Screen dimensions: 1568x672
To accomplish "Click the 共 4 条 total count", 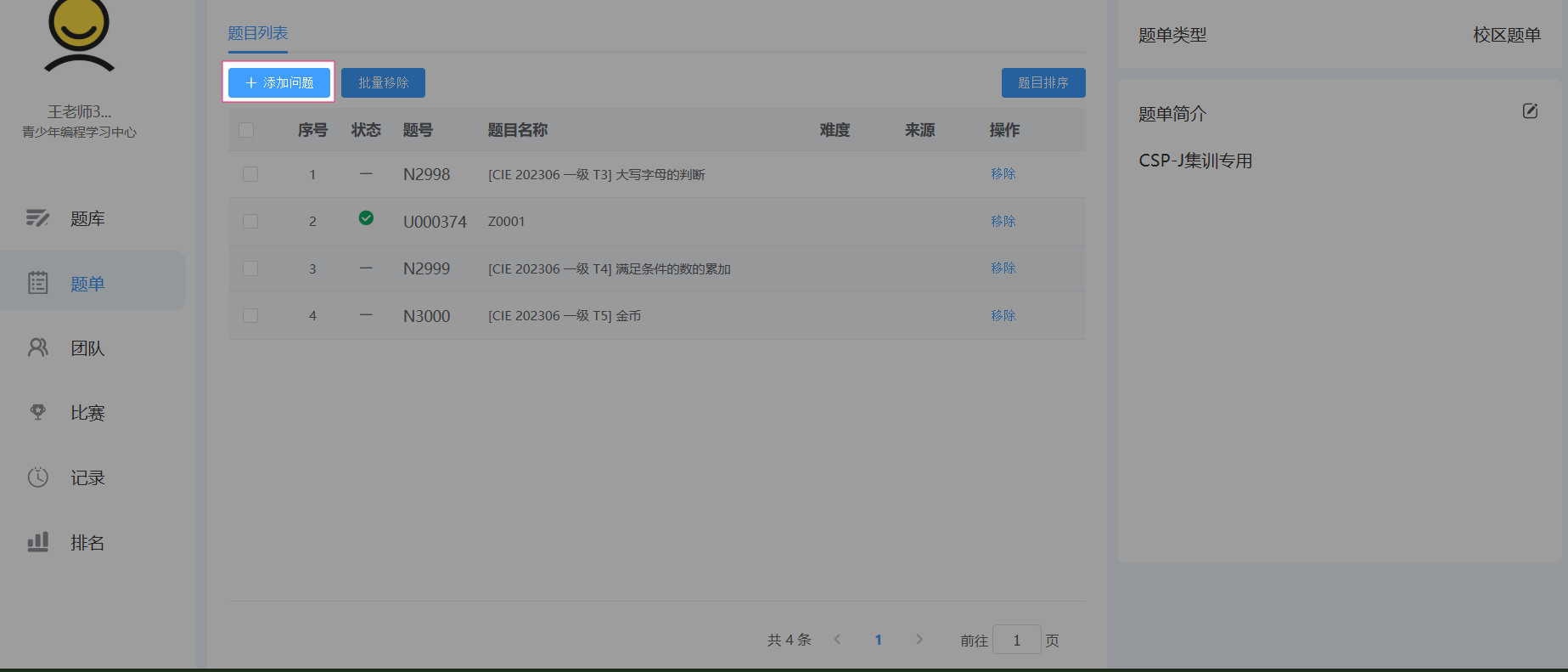I will click(790, 640).
